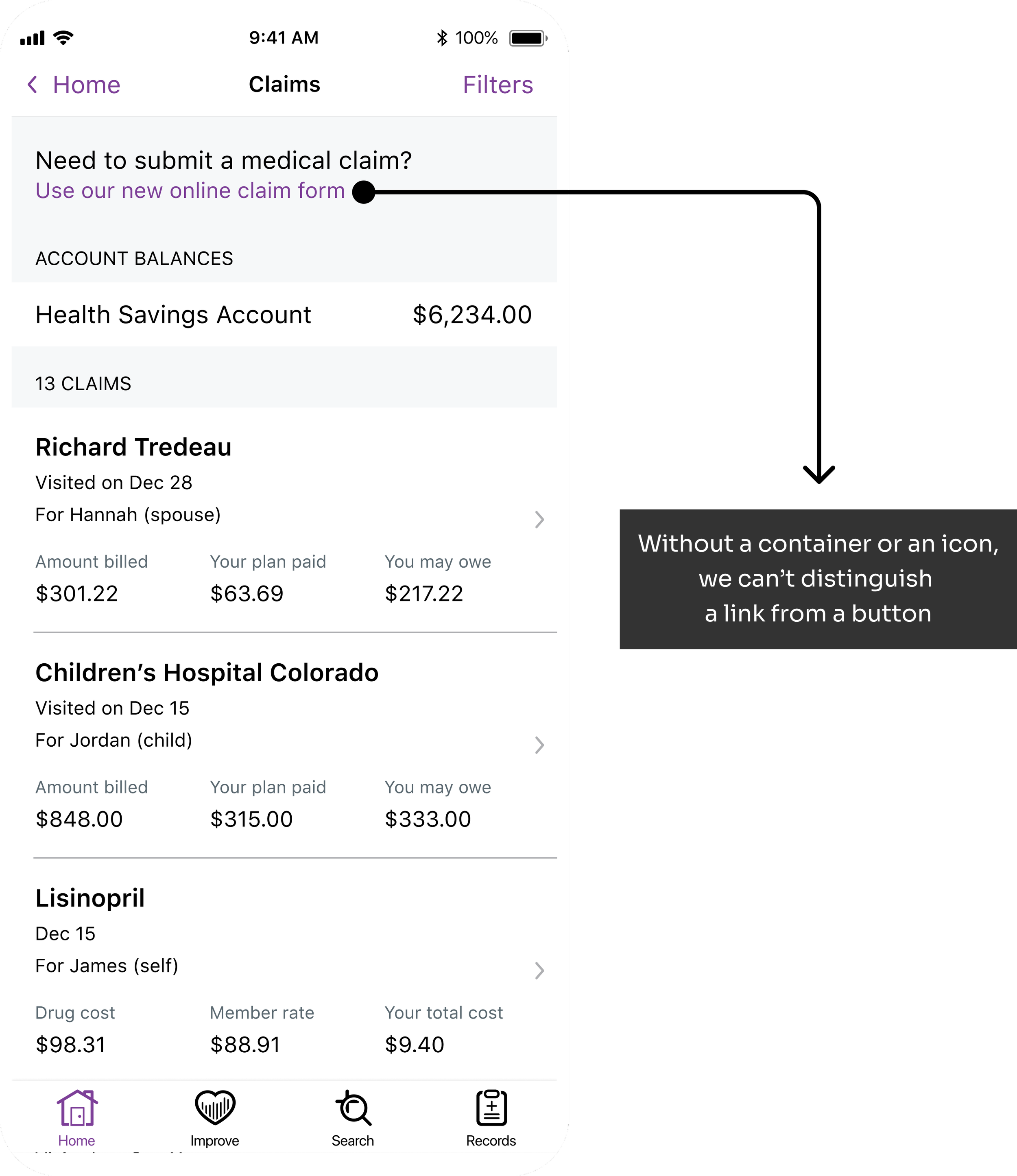Open the Improve heart icon tab
The width and height of the screenshot is (1017, 1176).
214,1107
